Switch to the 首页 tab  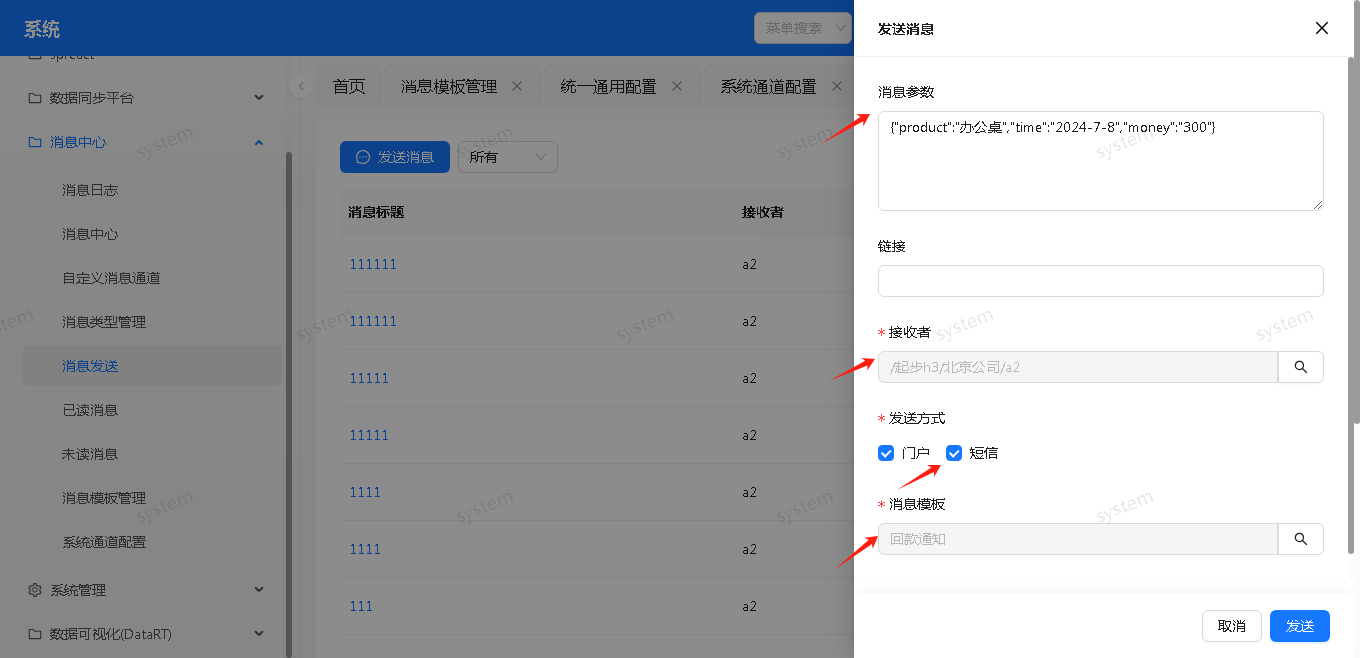pyautogui.click(x=349, y=86)
